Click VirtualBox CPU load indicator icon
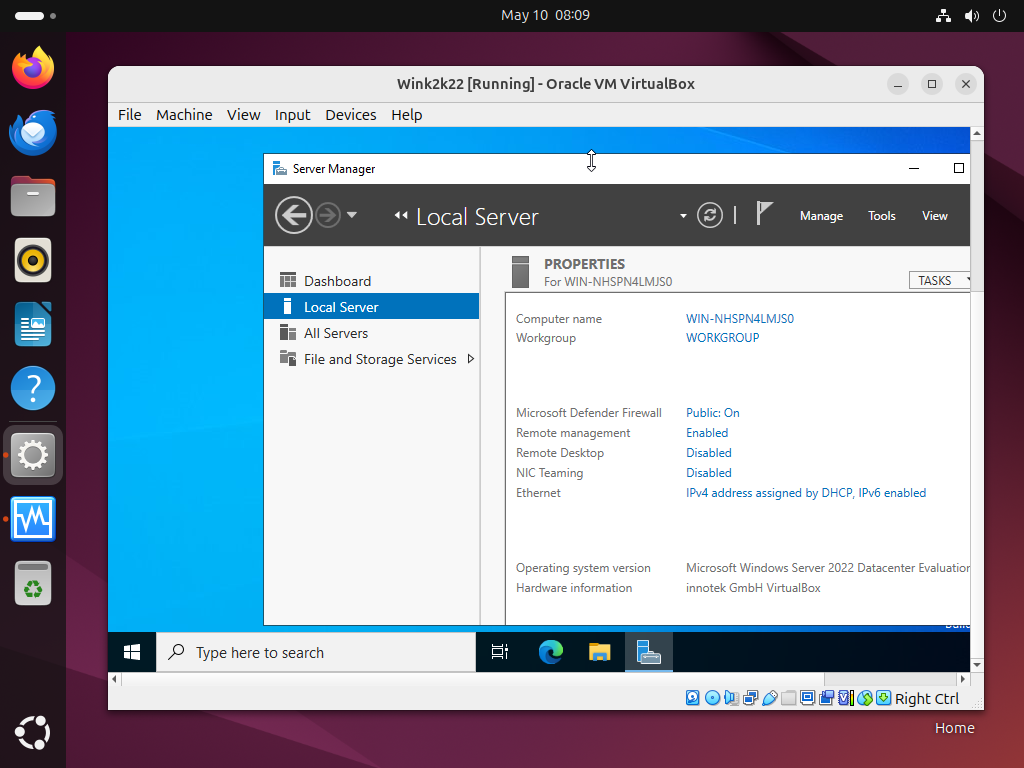This screenshot has width=1024, height=768. [x=846, y=698]
